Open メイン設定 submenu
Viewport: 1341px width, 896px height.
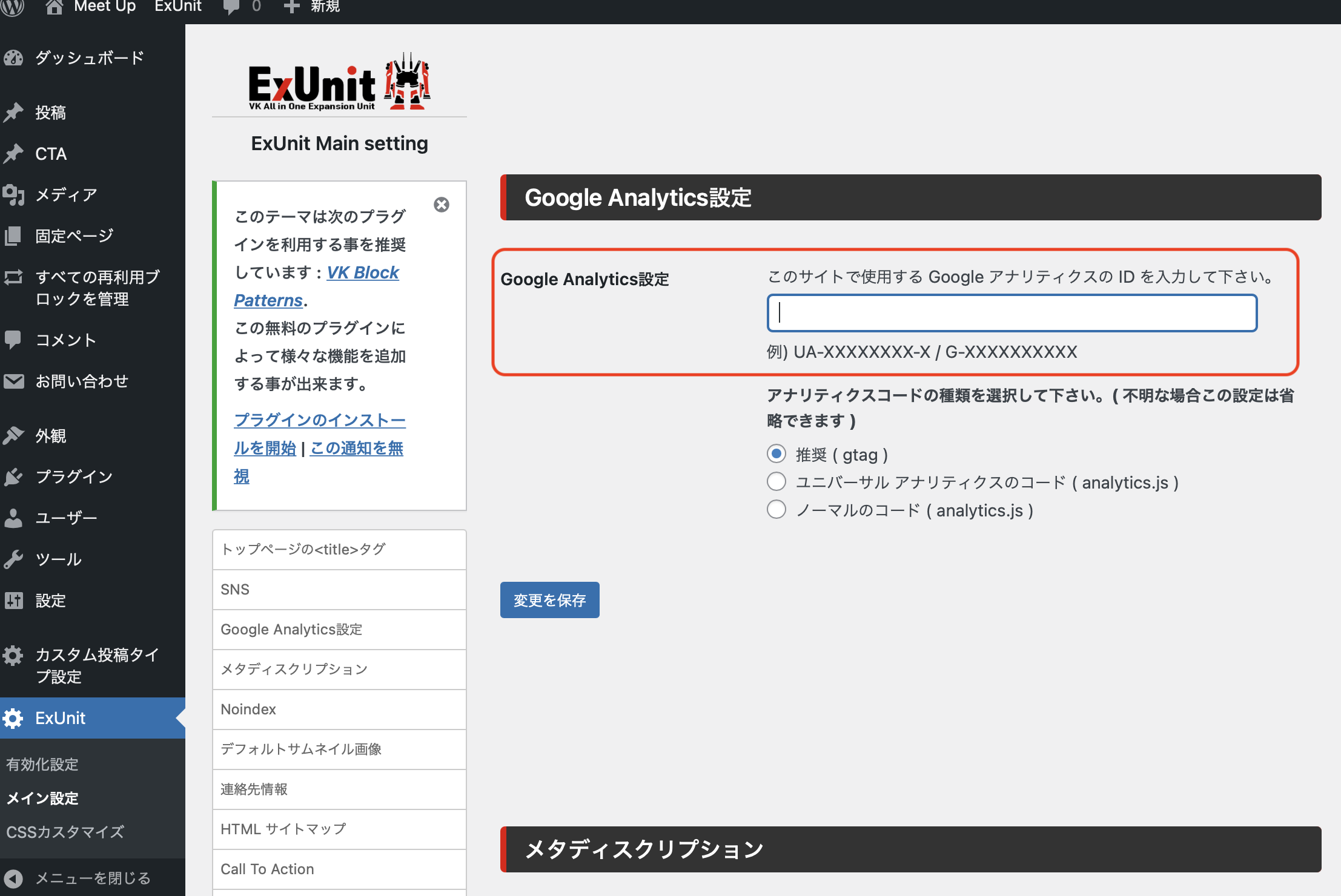click(42, 799)
